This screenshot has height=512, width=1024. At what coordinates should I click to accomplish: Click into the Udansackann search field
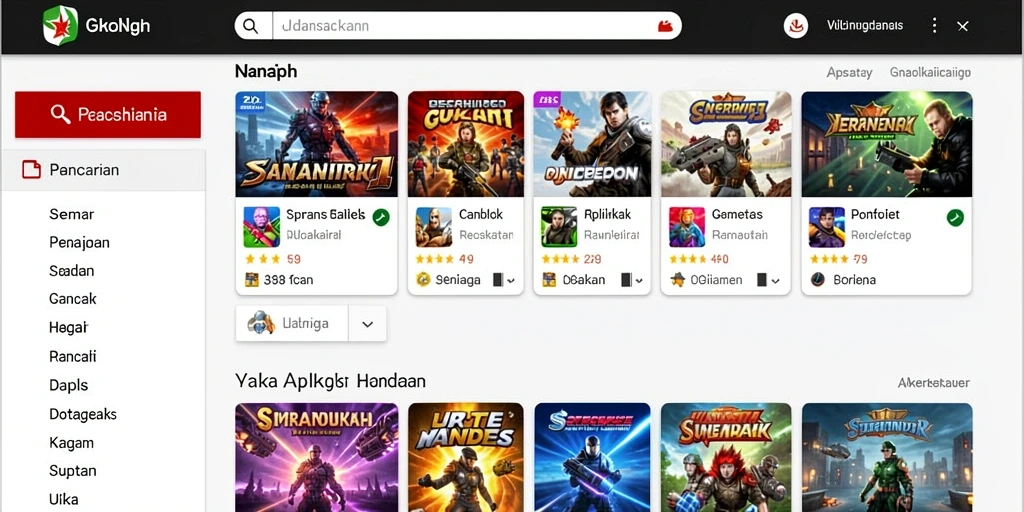click(x=464, y=26)
